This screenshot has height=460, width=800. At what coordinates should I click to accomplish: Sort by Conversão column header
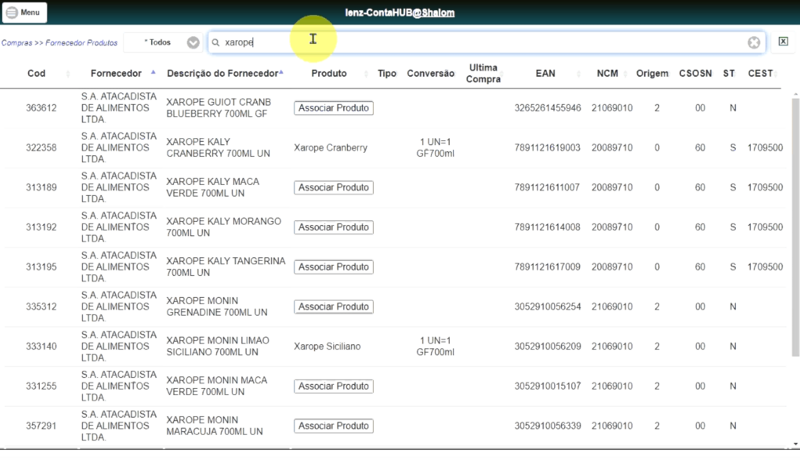pyautogui.click(x=431, y=73)
